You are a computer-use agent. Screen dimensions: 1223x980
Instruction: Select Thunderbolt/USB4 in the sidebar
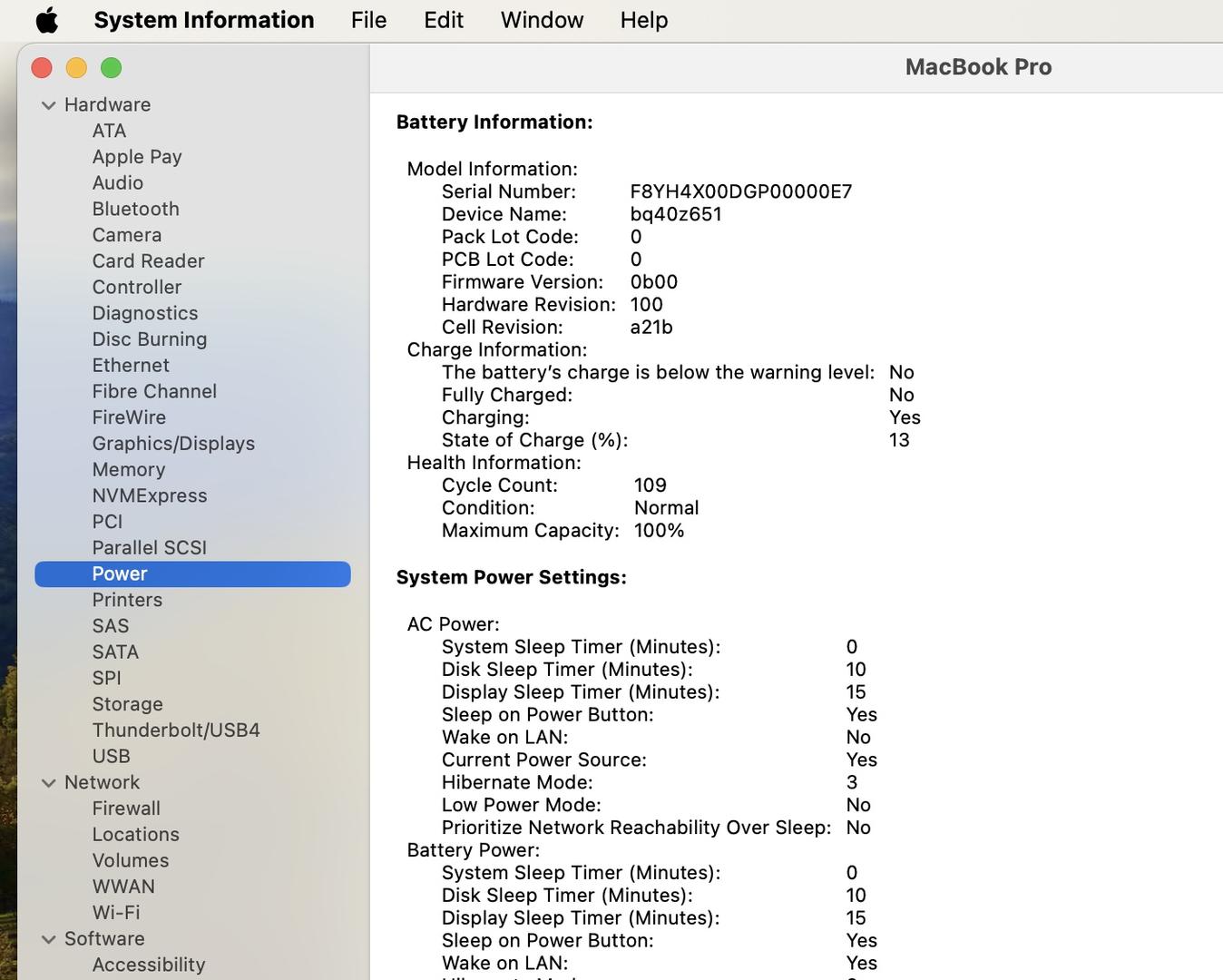coord(176,730)
